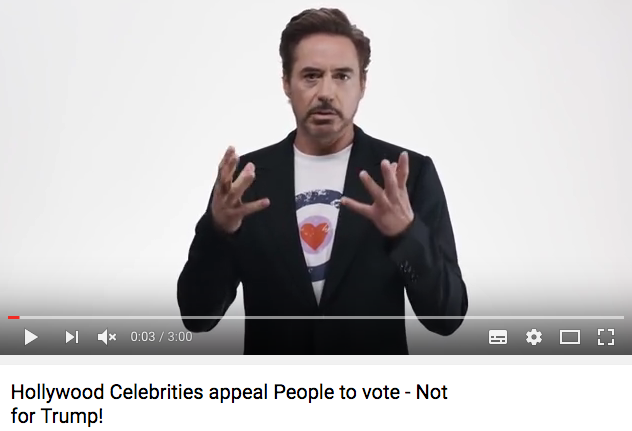This screenshot has width=632, height=431.
Task: Play the video with the play button
Action: (x=31, y=337)
